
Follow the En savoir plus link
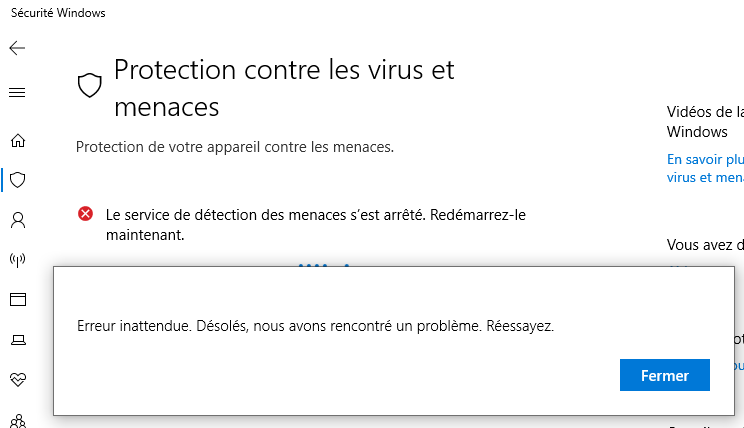(x=705, y=159)
